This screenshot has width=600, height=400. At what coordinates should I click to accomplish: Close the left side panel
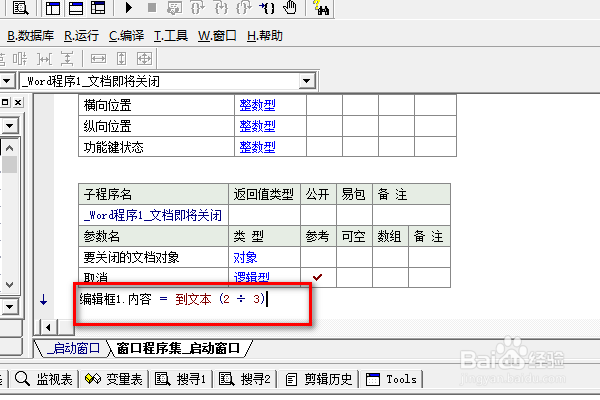pos(18,102)
